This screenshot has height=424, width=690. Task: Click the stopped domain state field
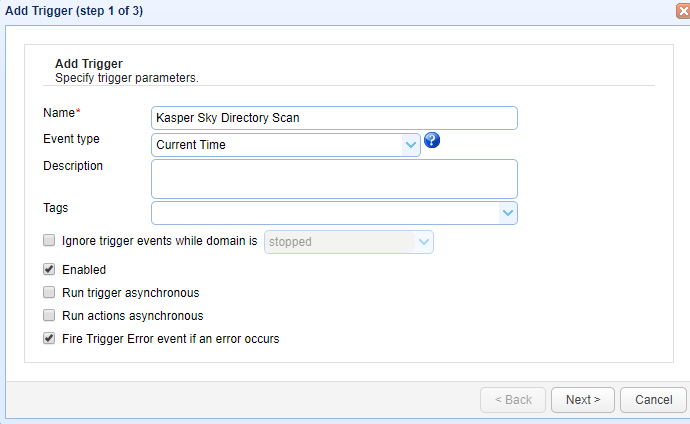pyautogui.click(x=339, y=241)
